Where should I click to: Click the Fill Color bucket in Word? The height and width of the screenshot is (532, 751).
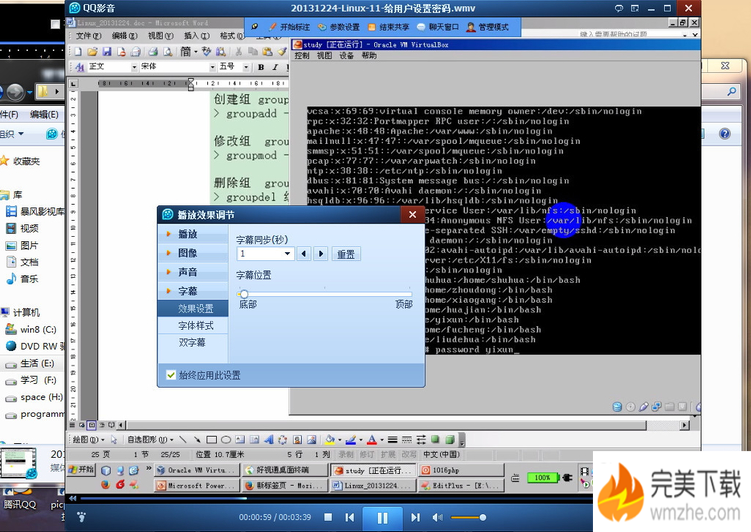(330, 440)
